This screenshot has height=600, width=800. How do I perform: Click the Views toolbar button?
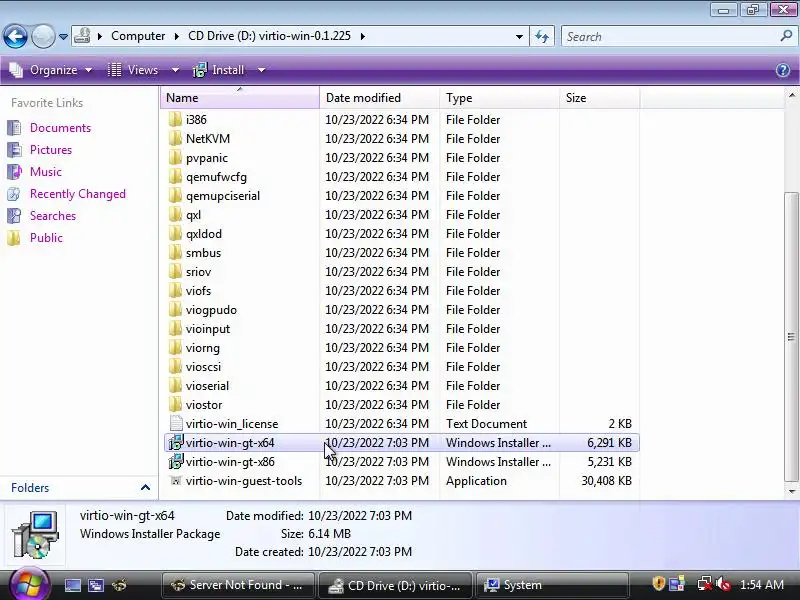[134, 70]
